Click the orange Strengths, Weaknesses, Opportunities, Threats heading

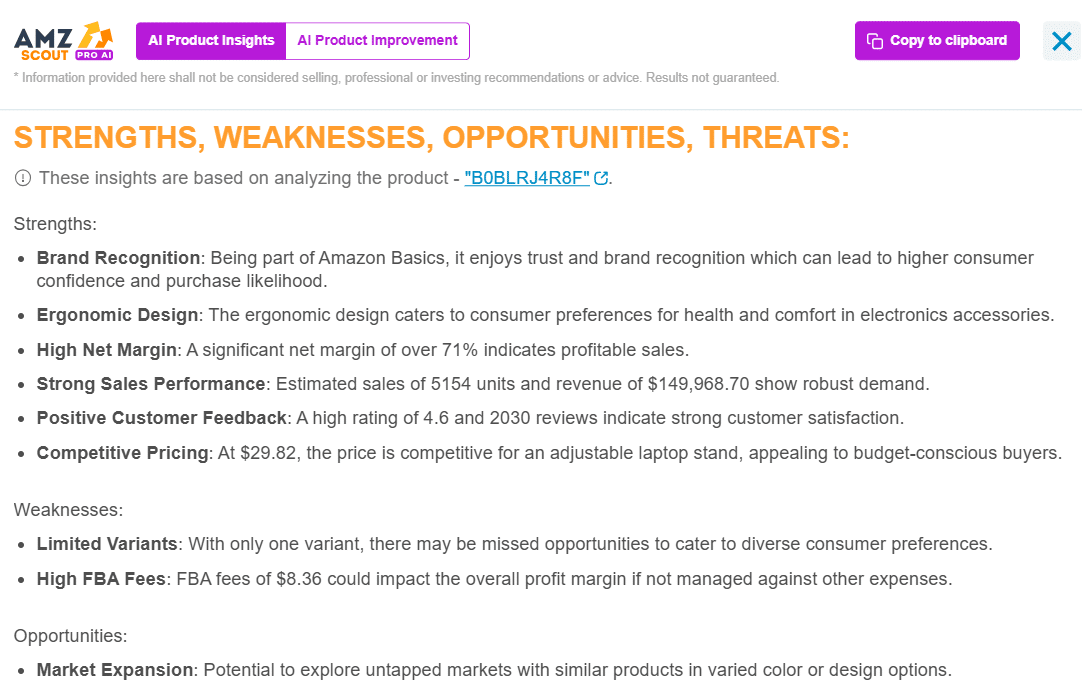(432, 137)
